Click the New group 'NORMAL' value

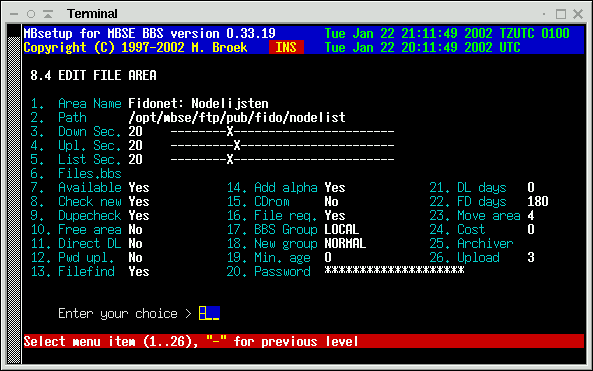point(345,244)
